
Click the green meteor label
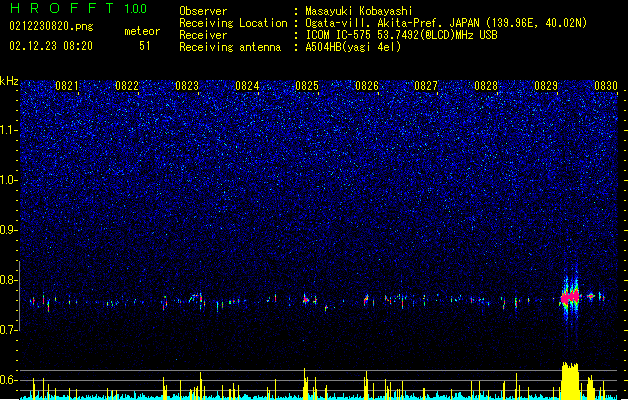click(x=142, y=31)
